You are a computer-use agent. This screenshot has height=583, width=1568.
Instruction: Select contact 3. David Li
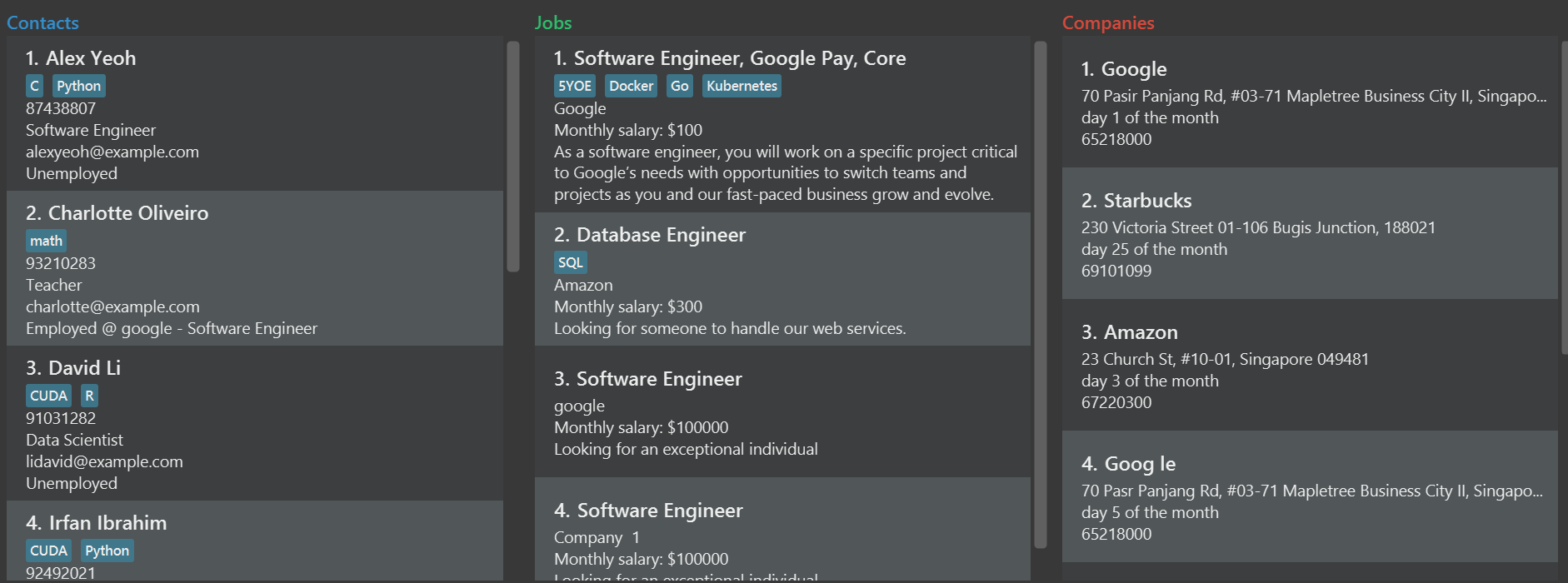(x=255, y=423)
